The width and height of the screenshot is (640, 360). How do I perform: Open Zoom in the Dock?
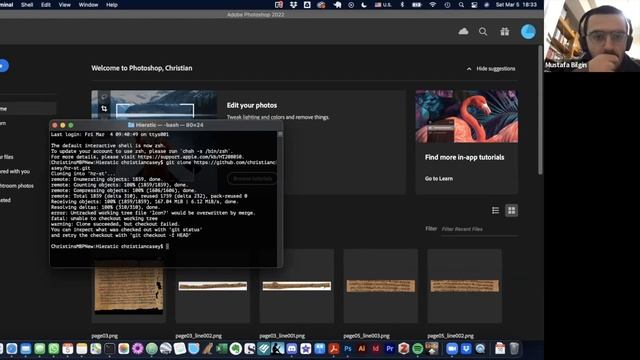point(452,349)
